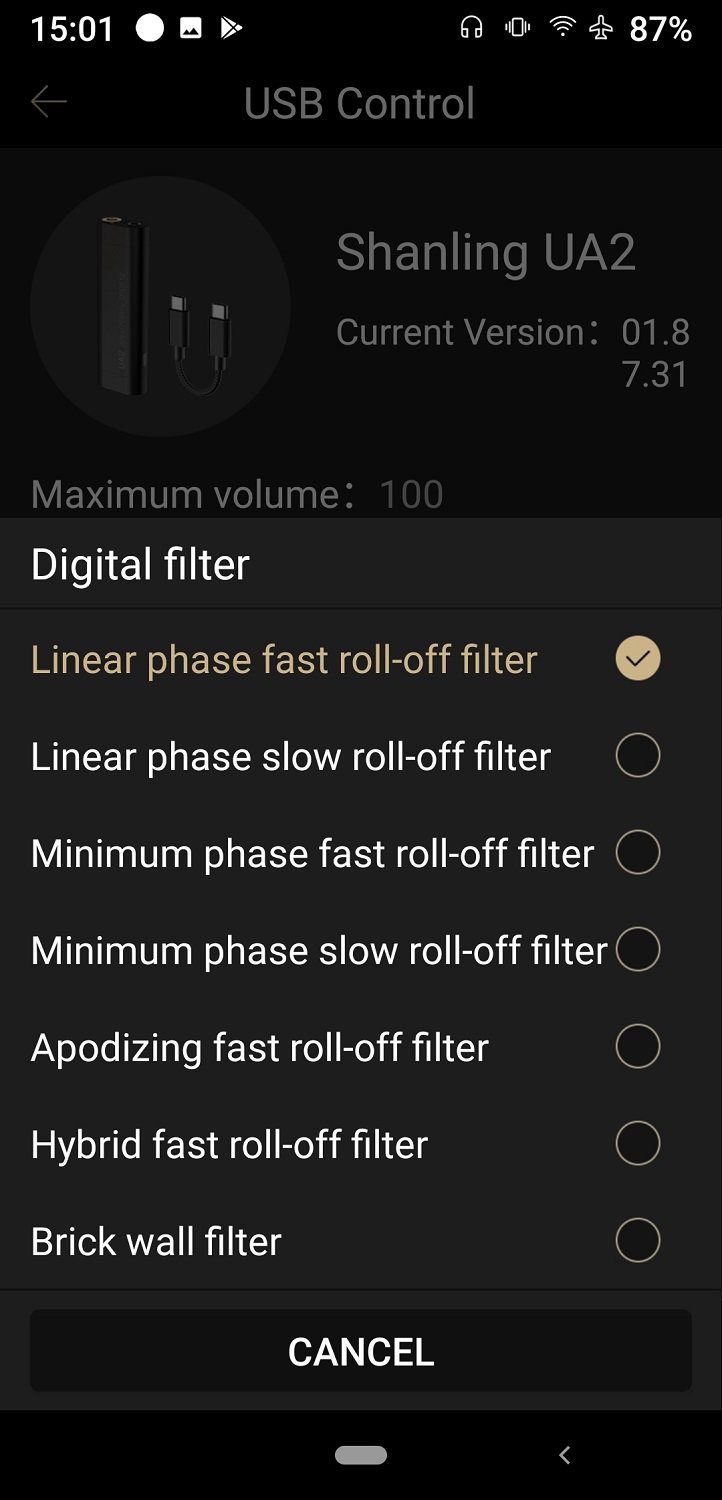Choose the Brick wall filter label
Viewport: 722px width, 1500px height.
coord(157,1242)
